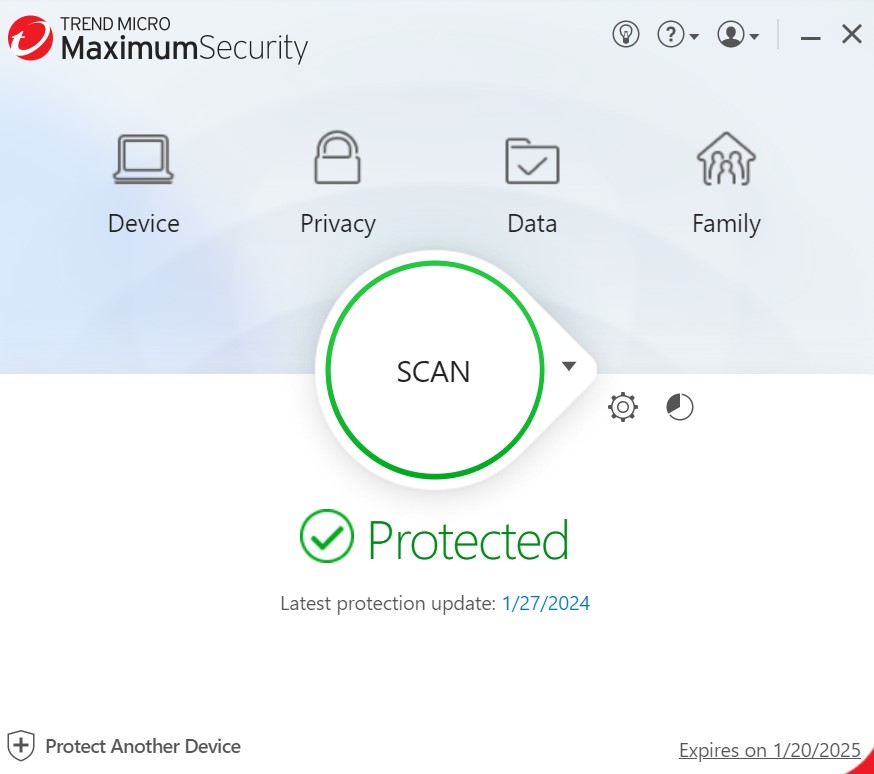Image resolution: width=874 pixels, height=774 pixels.
Task: Click Protect Another Device
Action: (143, 746)
